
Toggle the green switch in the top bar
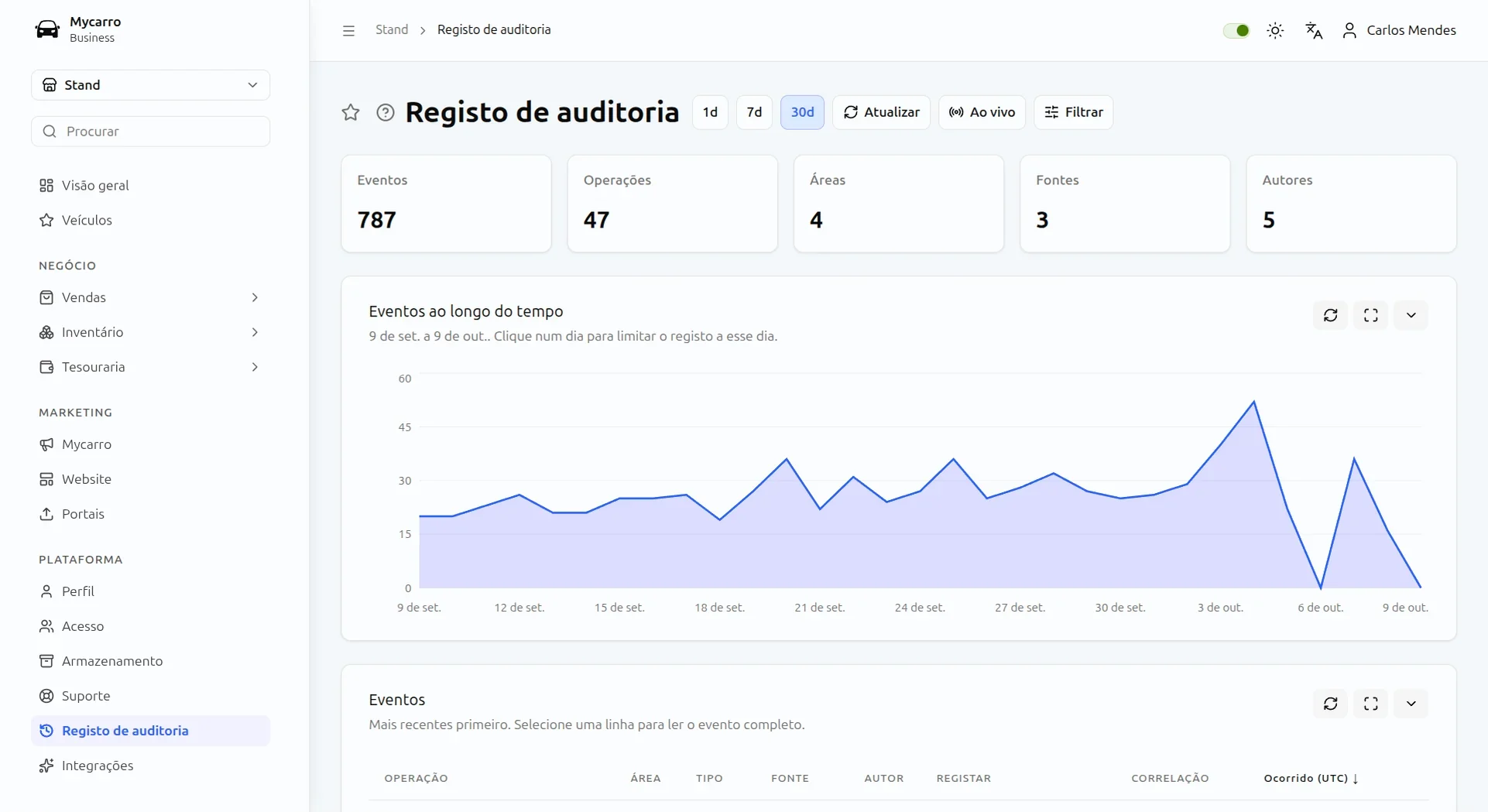click(1236, 30)
